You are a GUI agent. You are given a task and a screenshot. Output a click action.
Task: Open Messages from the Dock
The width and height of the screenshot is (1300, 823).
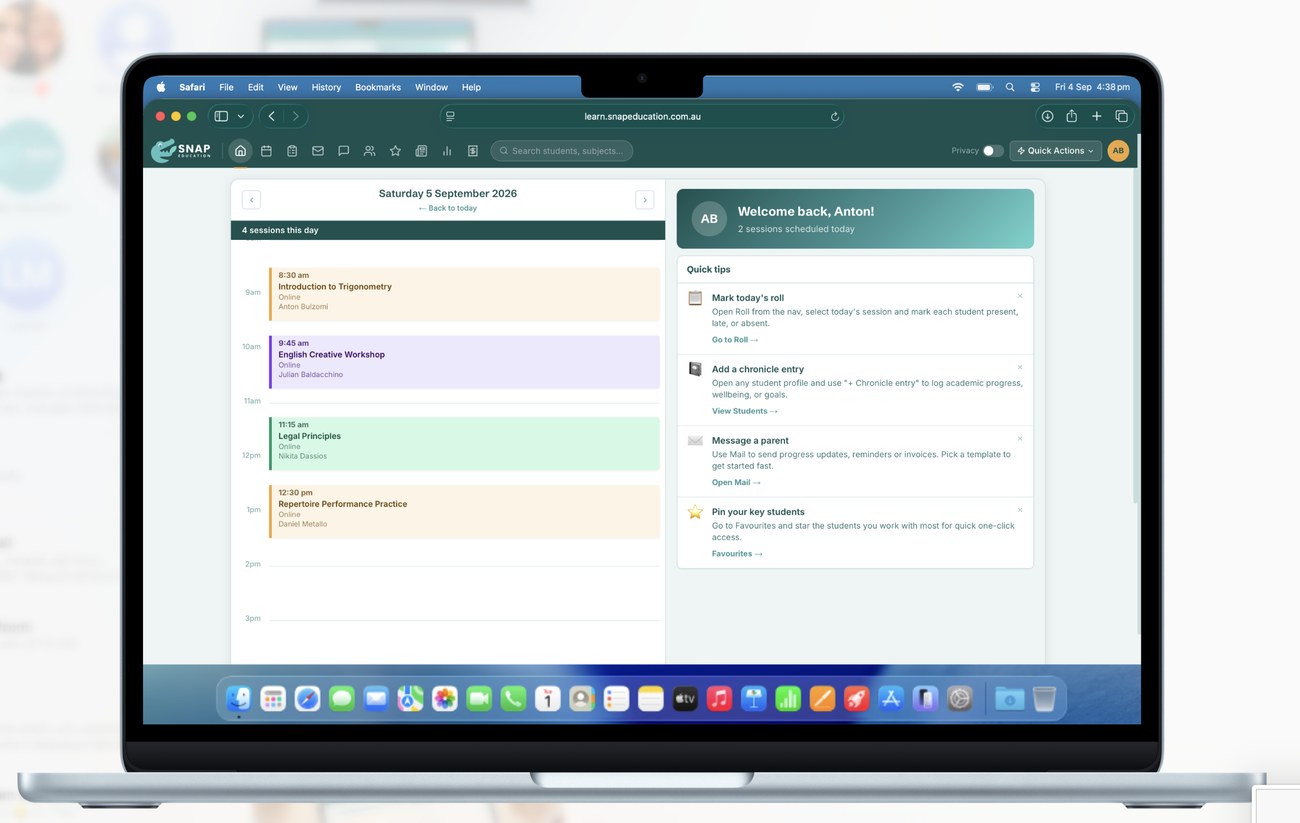coord(342,698)
